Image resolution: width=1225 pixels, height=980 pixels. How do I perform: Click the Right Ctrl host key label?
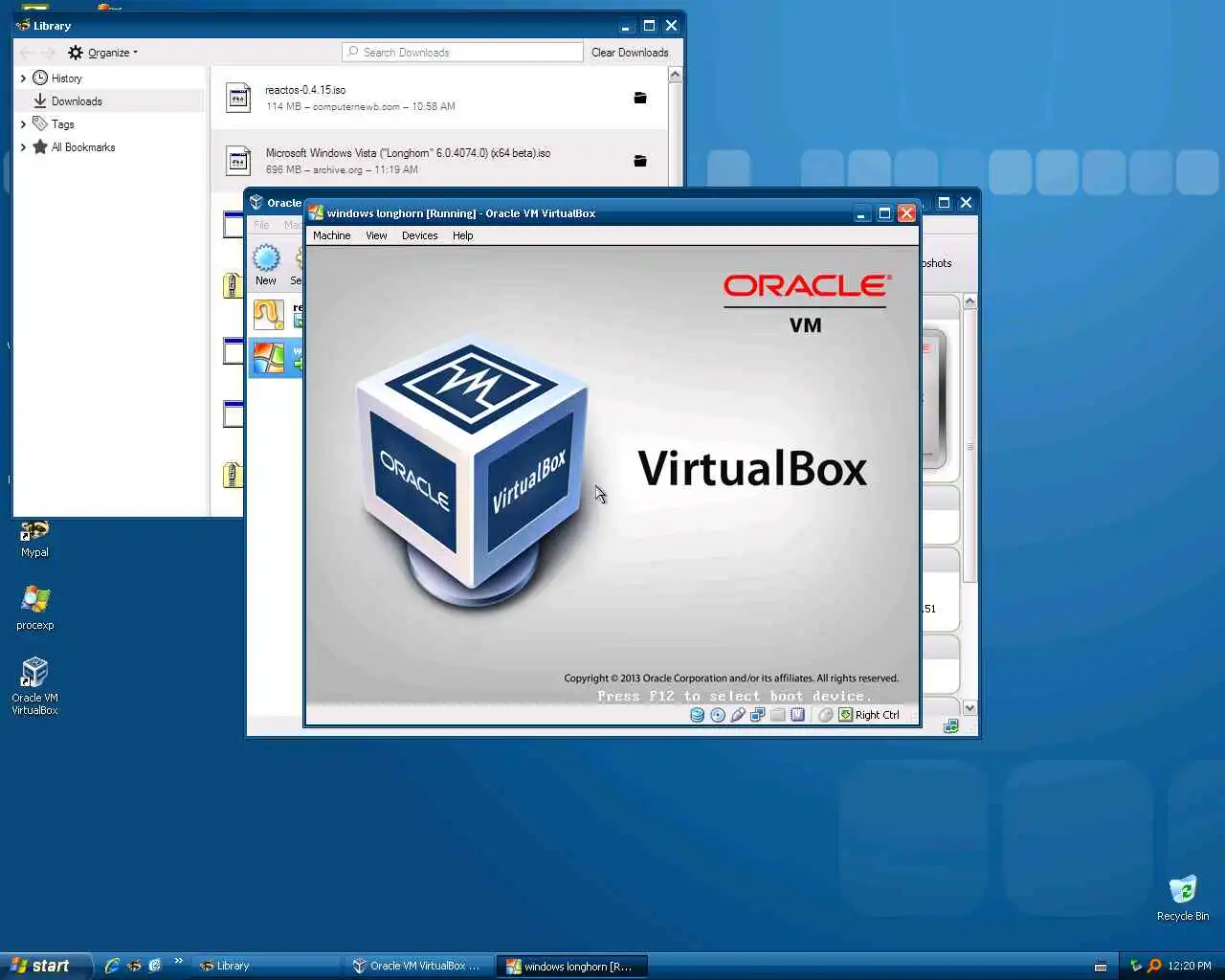[878, 715]
